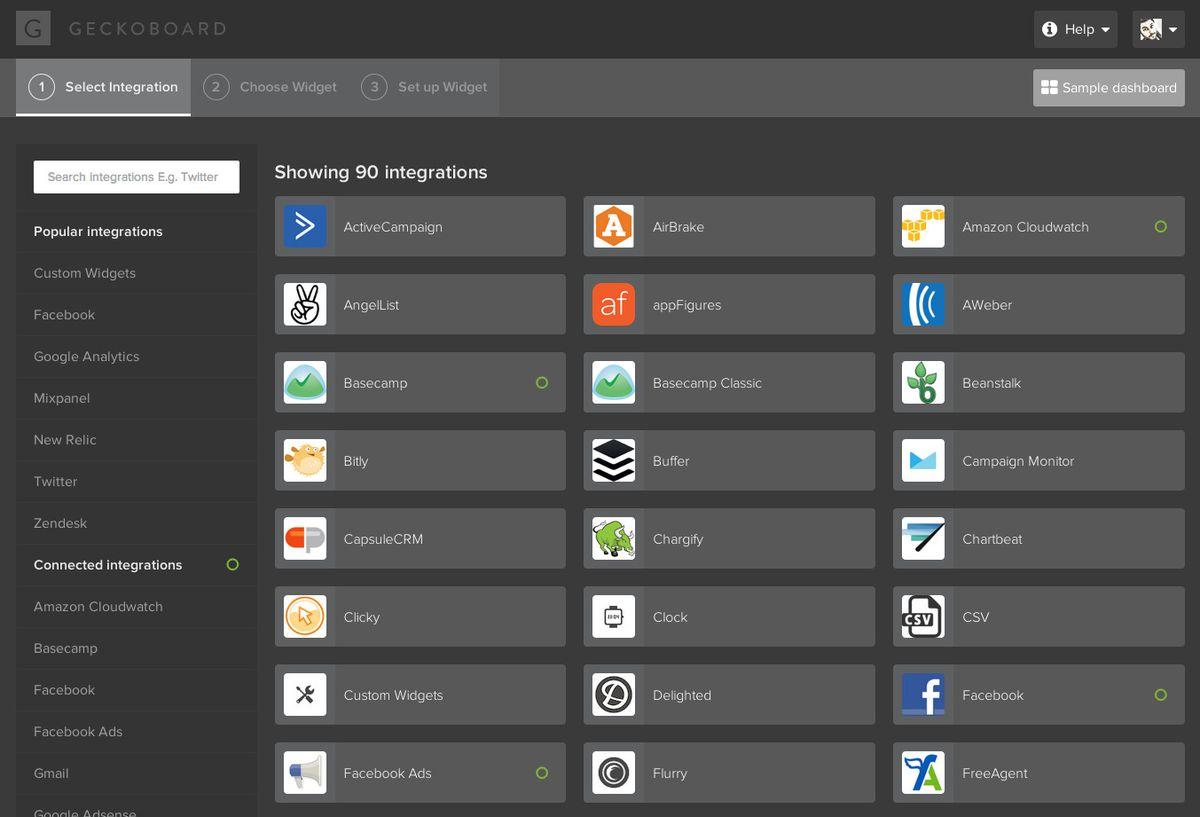Screen dimensions: 1200x817
Task: Go to Choose Widget step tab
Action: click(x=270, y=87)
